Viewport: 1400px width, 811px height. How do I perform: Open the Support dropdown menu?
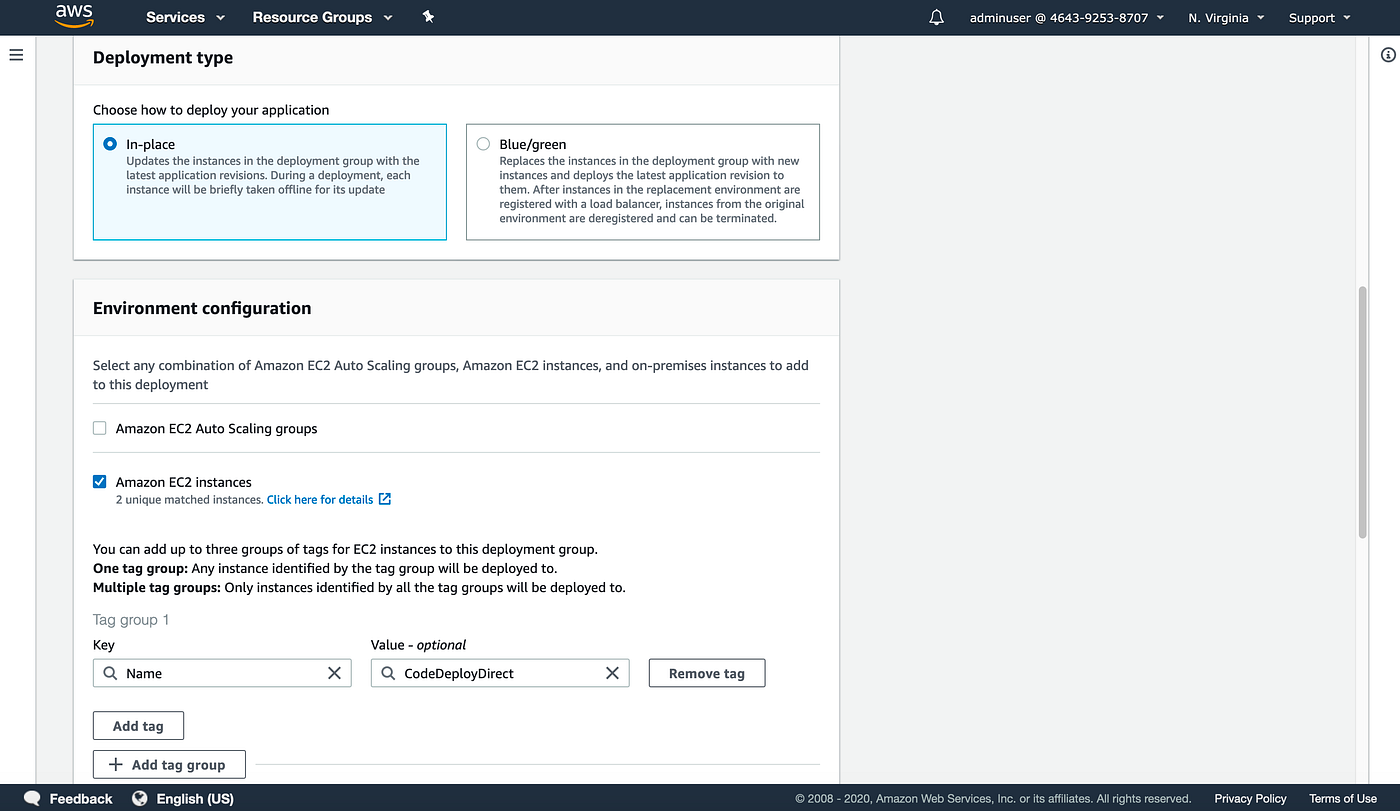1318,17
